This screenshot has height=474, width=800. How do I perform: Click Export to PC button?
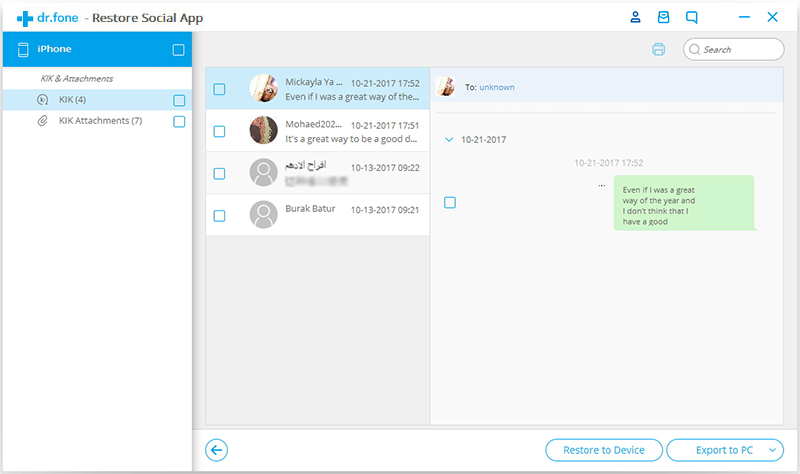(x=724, y=450)
